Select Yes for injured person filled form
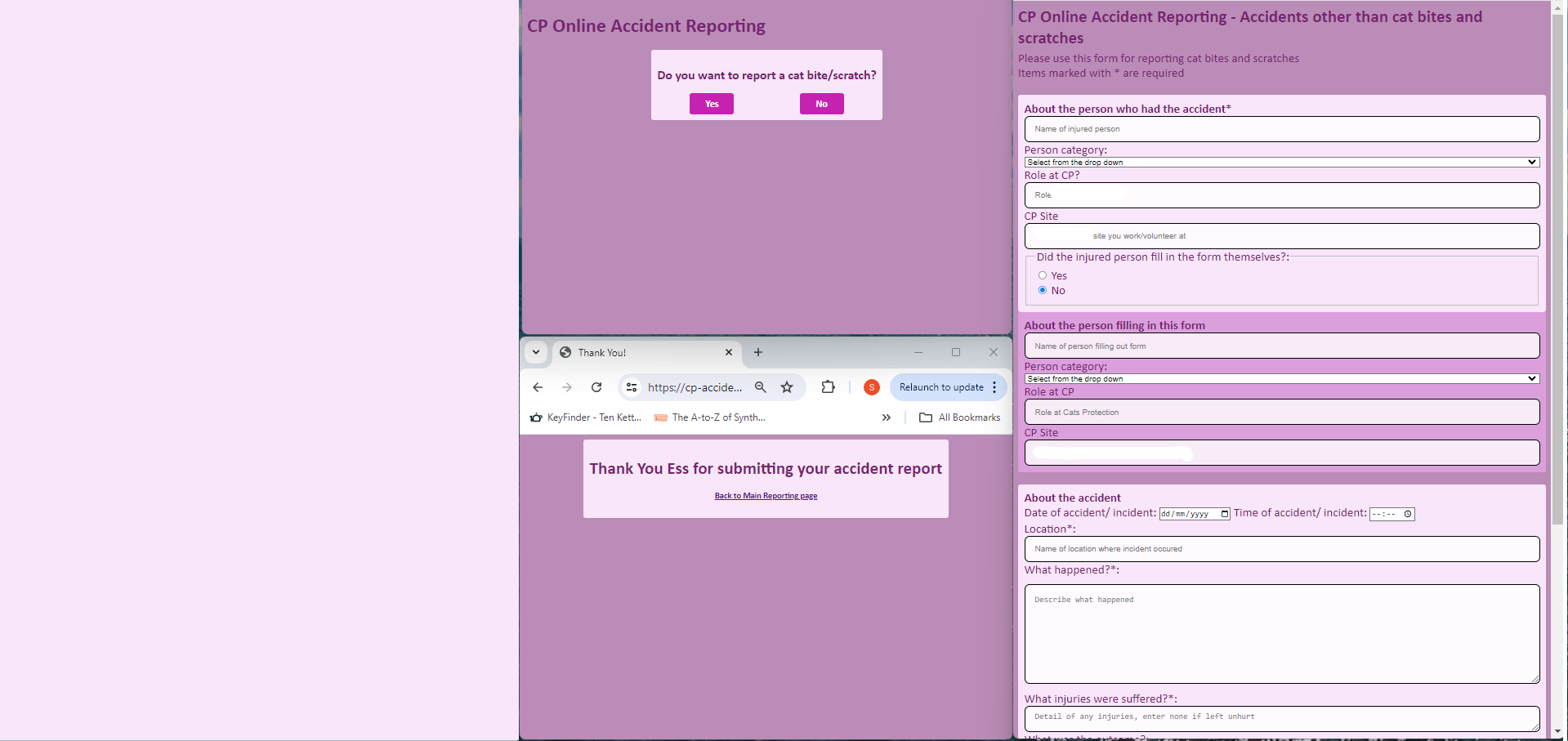Viewport: 1568px width, 741px height. click(x=1043, y=275)
